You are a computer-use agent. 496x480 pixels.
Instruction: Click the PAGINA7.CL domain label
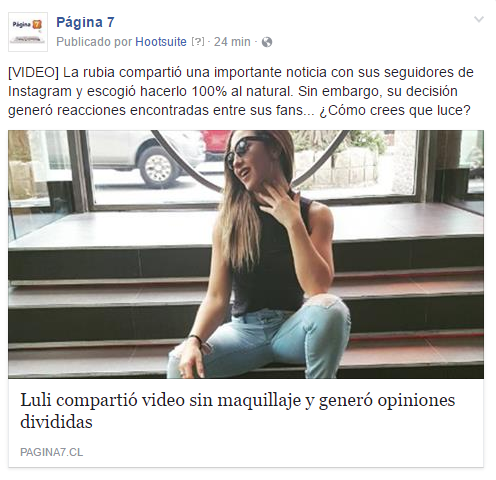coord(52,452)
